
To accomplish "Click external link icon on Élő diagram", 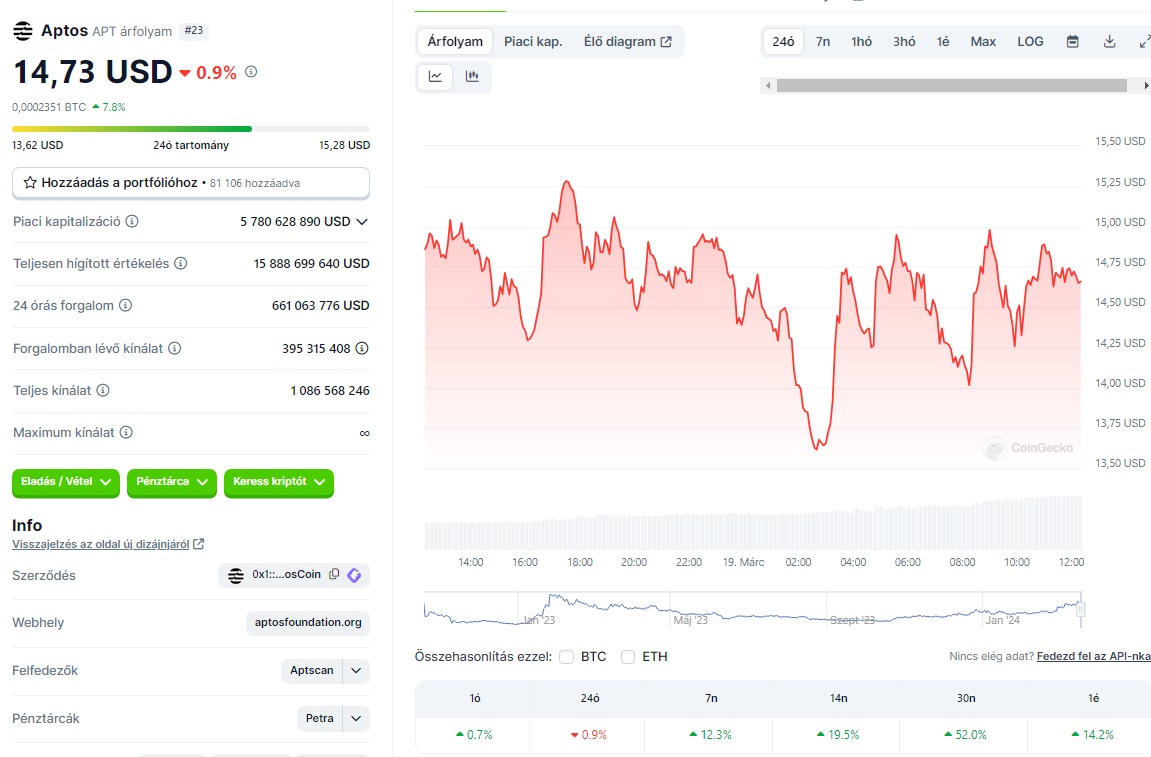I will click(666, 42).
